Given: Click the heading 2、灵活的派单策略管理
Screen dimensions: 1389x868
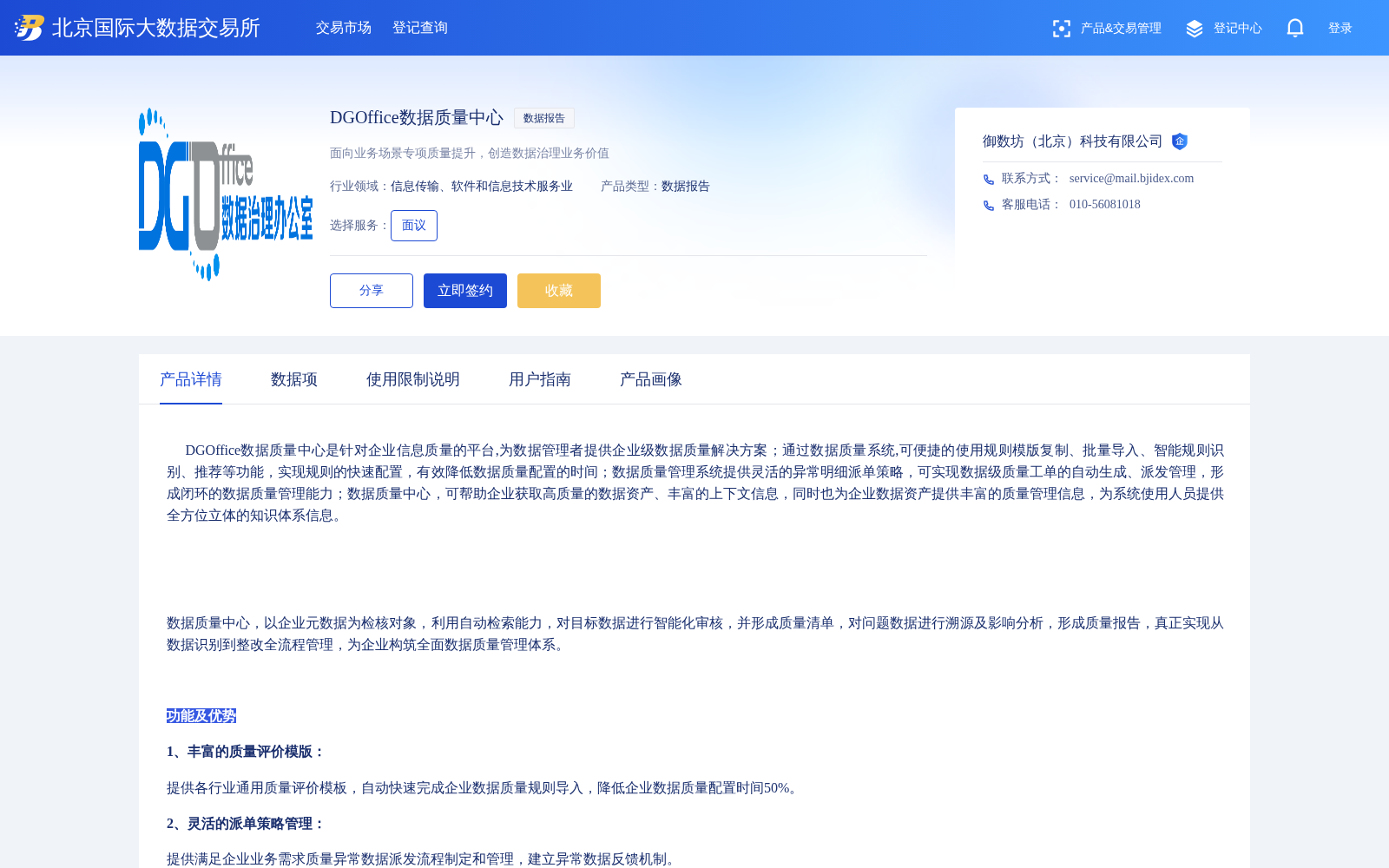Looking at the screenshot, I should (246, 824).
